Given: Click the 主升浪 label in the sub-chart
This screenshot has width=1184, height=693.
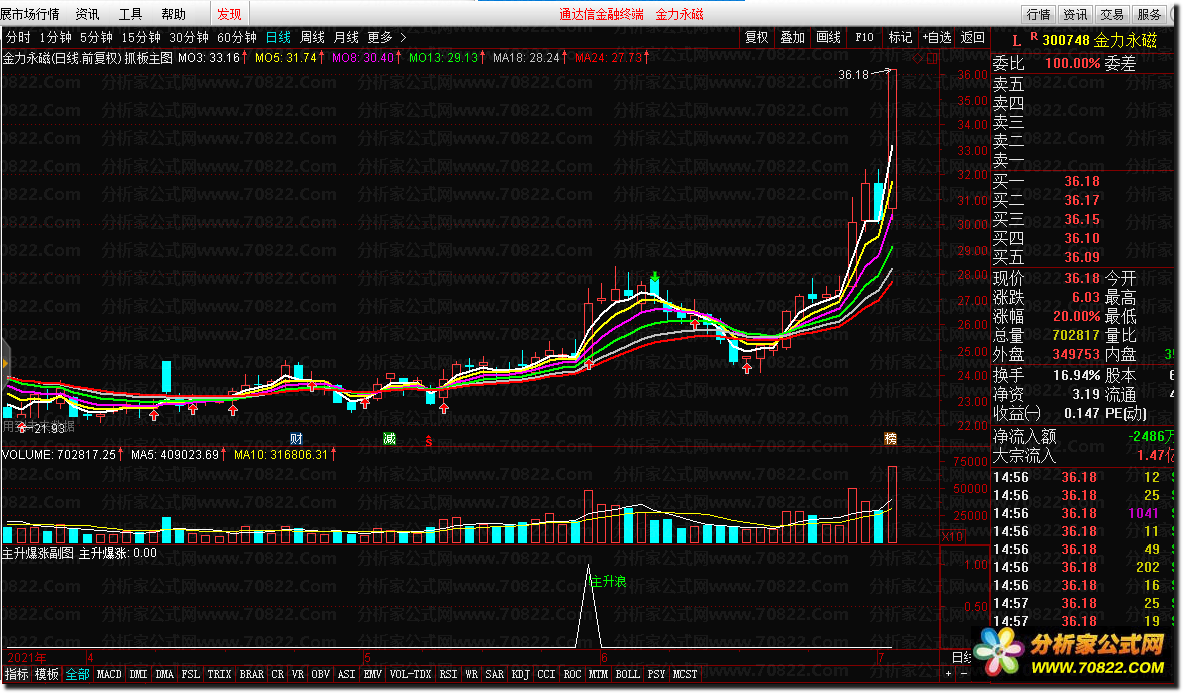Looking at the screenshot, I should [608, 581].
